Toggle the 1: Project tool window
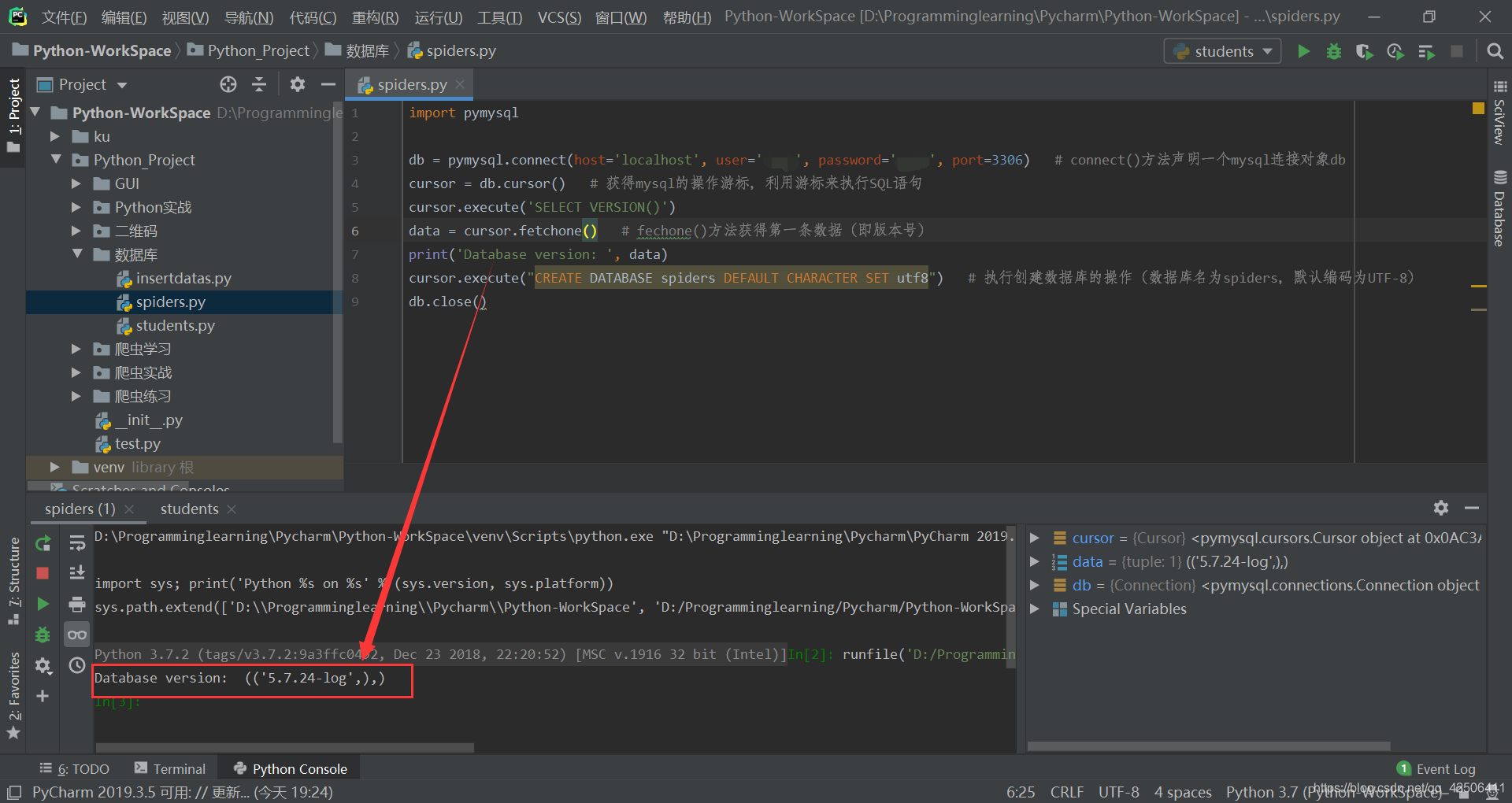The width and height of the screenshot is (1512, 803). (x=13, y=116)
